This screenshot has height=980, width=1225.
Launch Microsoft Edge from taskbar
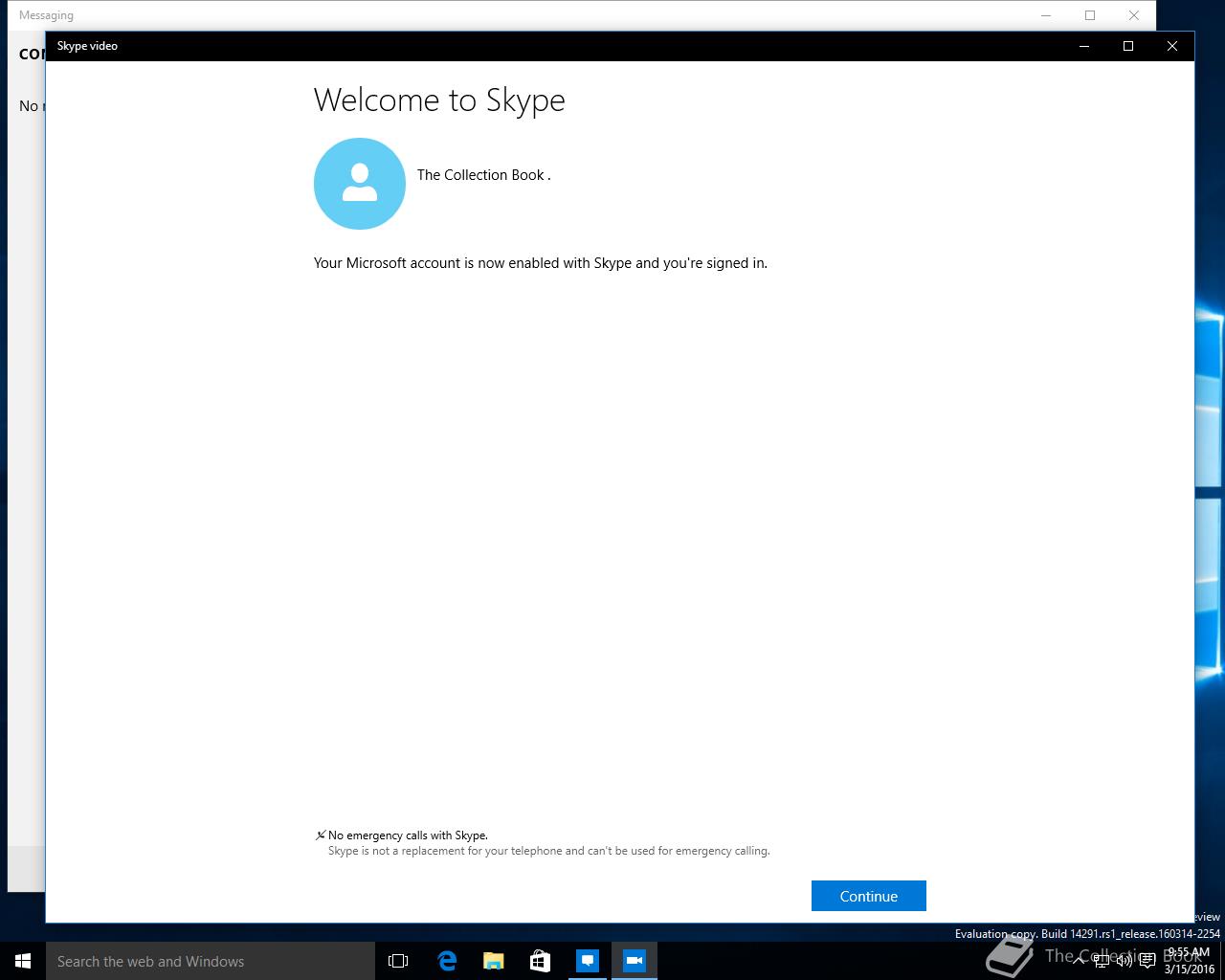446,961
